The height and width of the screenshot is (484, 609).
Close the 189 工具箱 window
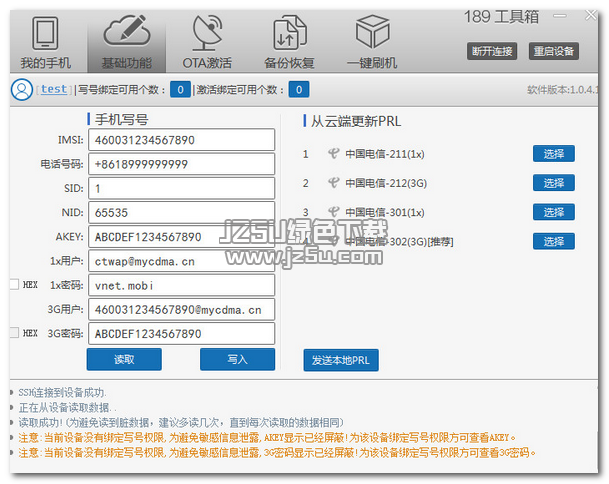click(x=591, y=16)
